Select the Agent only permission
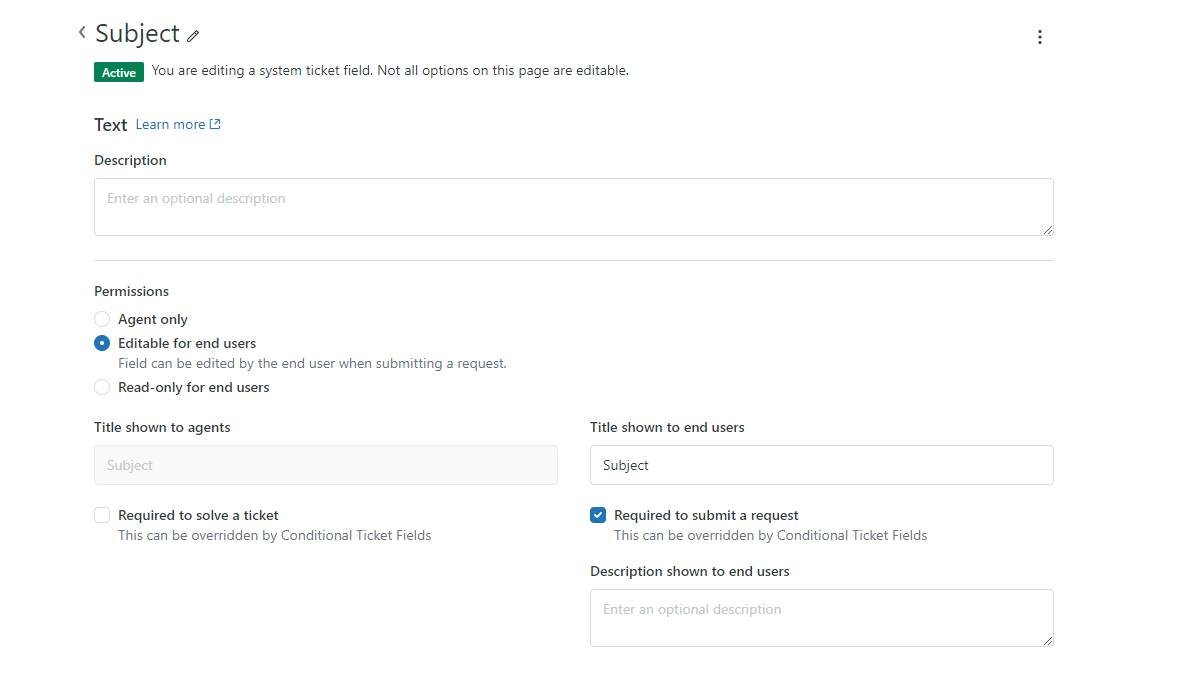The height and width of the screenshot is (679, 1195). click(102, 319)
